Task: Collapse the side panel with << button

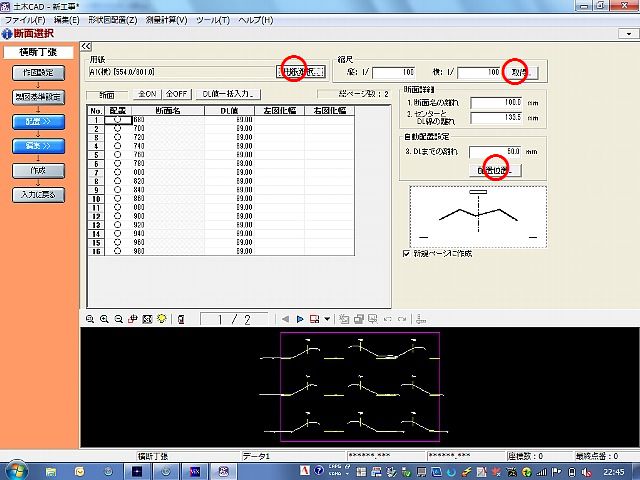Action: [86, 47]
